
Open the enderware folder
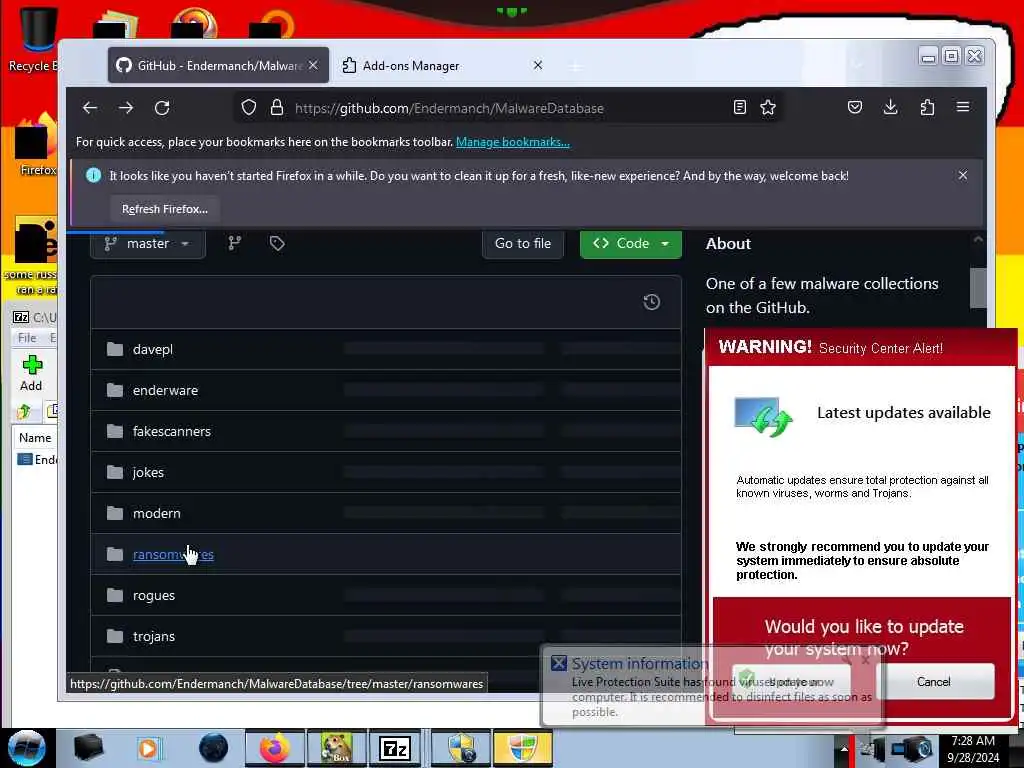tap(165, 391)
